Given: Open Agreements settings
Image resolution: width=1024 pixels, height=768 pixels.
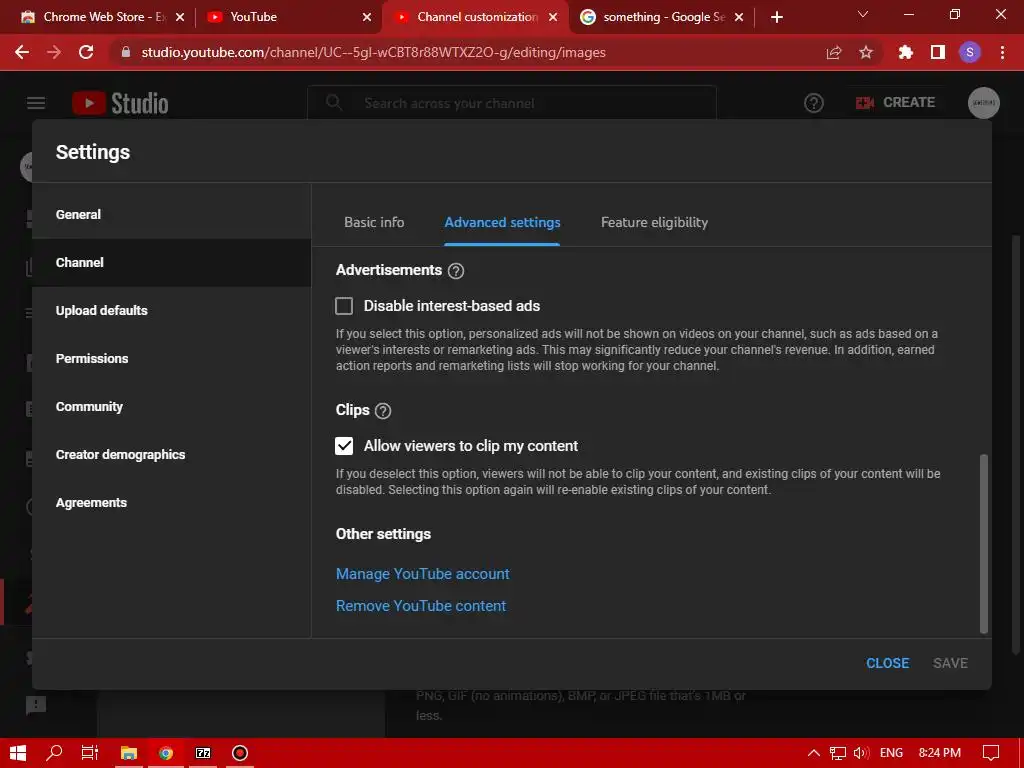Looking at the screenshot, I should [x=172, y=503].
